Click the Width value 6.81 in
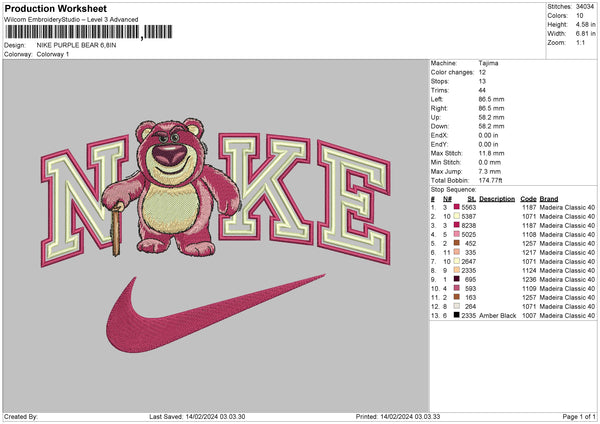 tap(585, 34)
